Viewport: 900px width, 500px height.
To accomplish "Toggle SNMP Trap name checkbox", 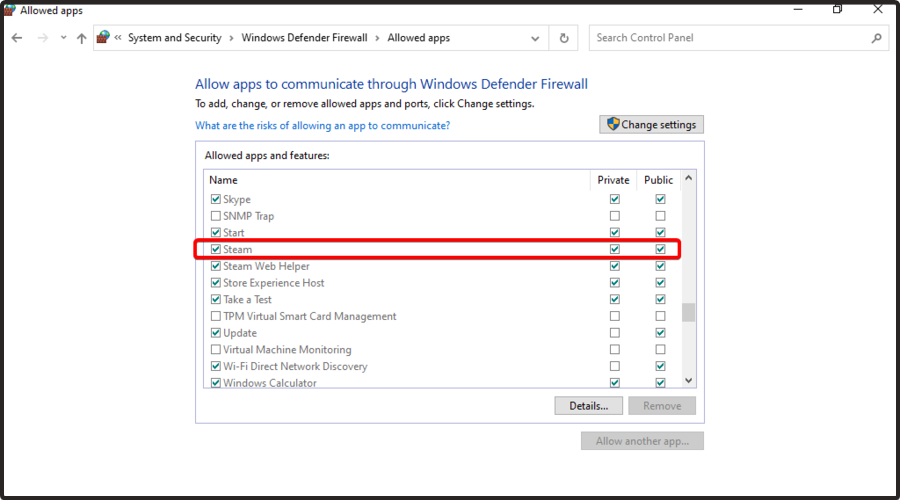I will 216,216.
